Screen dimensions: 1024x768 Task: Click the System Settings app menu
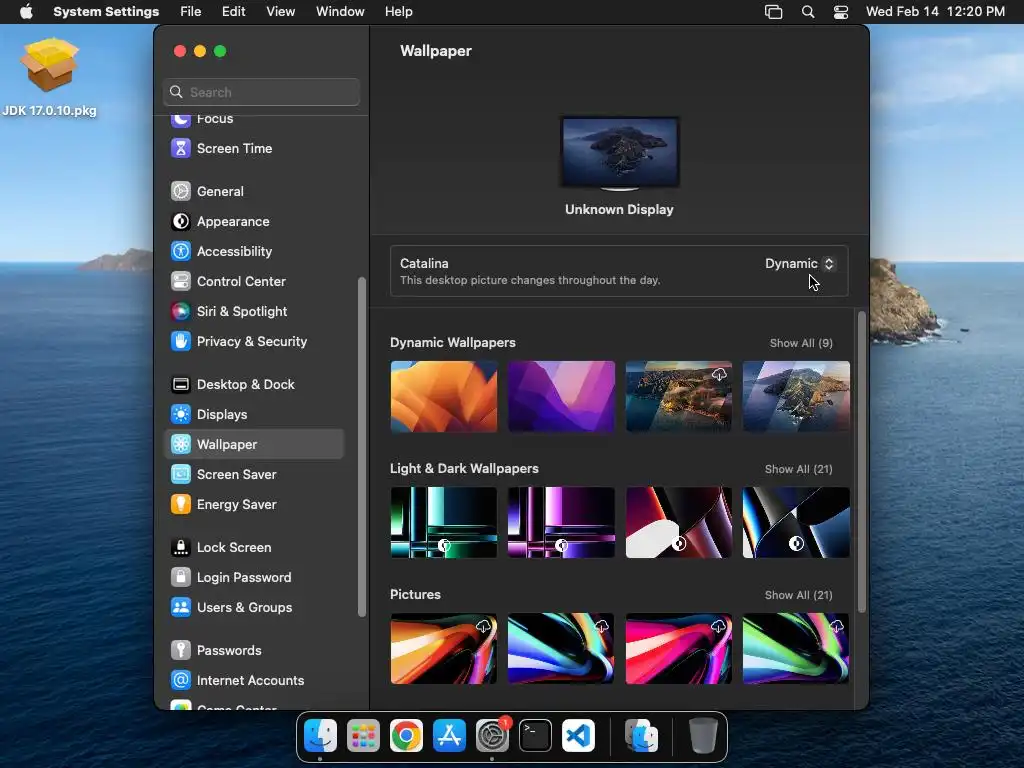coord(106,12)
